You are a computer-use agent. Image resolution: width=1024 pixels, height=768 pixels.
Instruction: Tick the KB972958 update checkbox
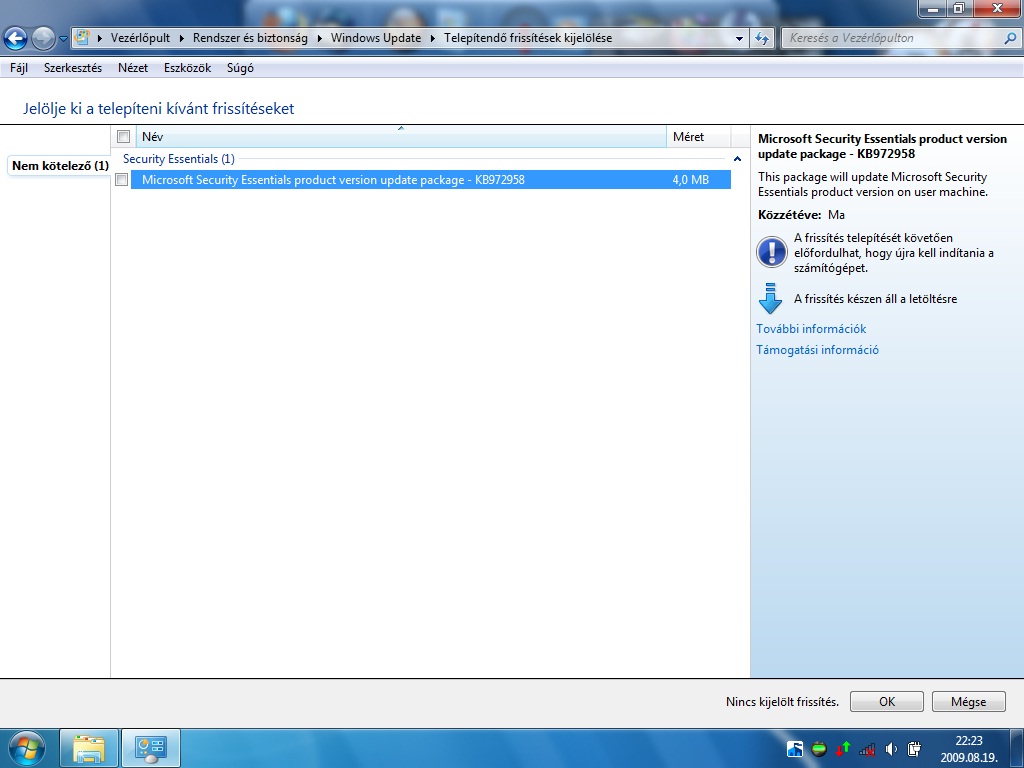point(122,180)
